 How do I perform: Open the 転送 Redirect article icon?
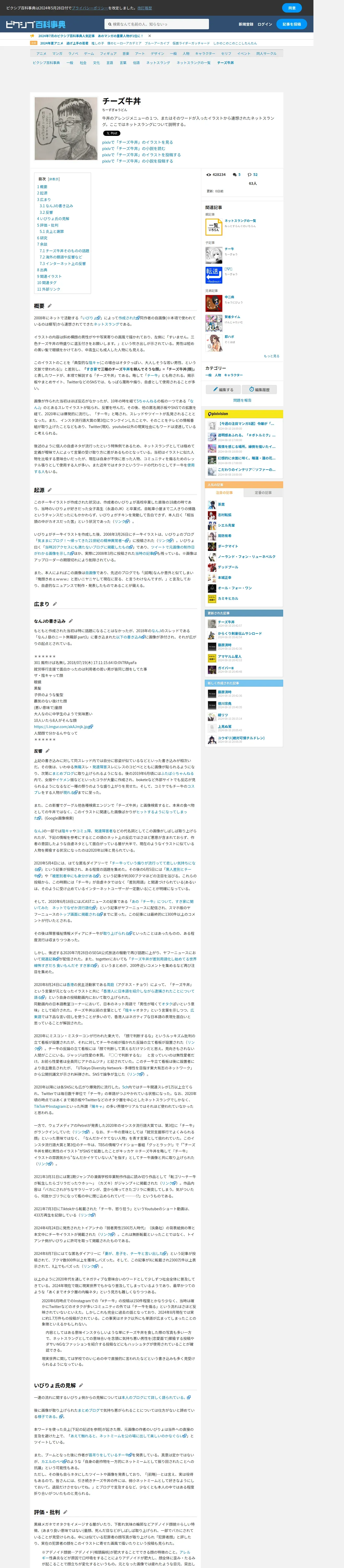point(214,275)
